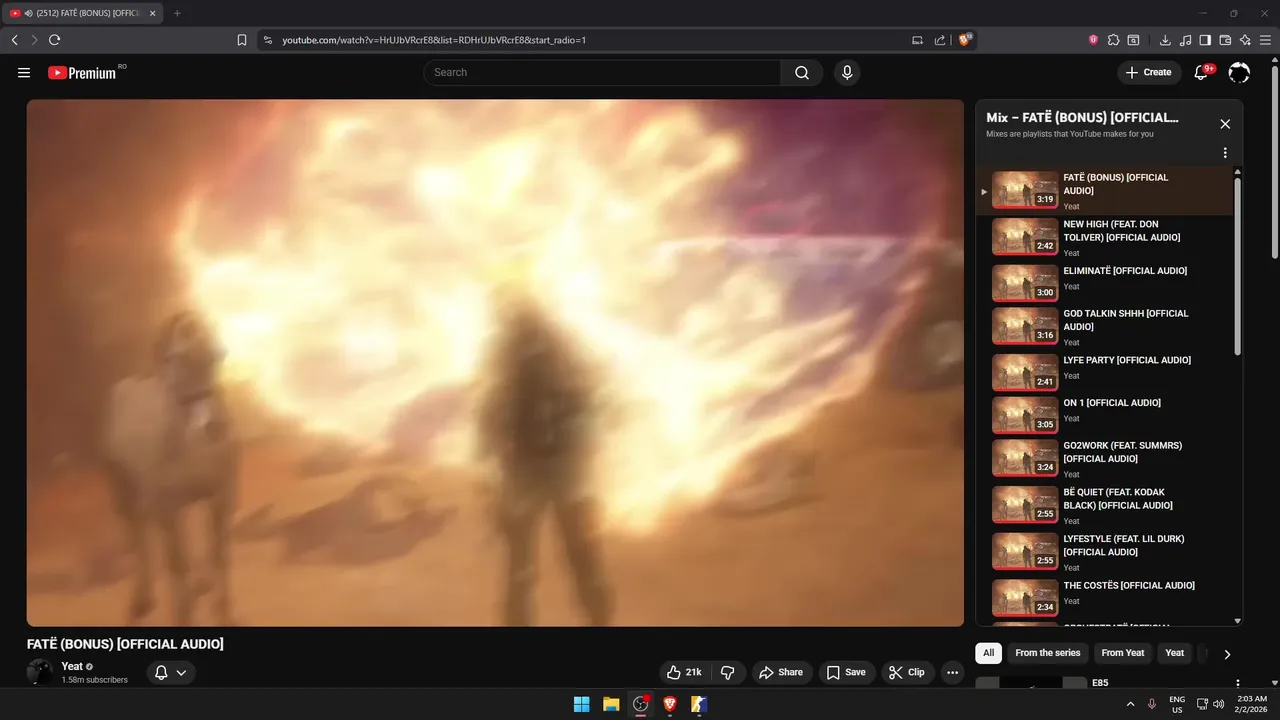Dislike the video with thumbs down
The image size is (1280, 720).
click(x=728, y=672)
